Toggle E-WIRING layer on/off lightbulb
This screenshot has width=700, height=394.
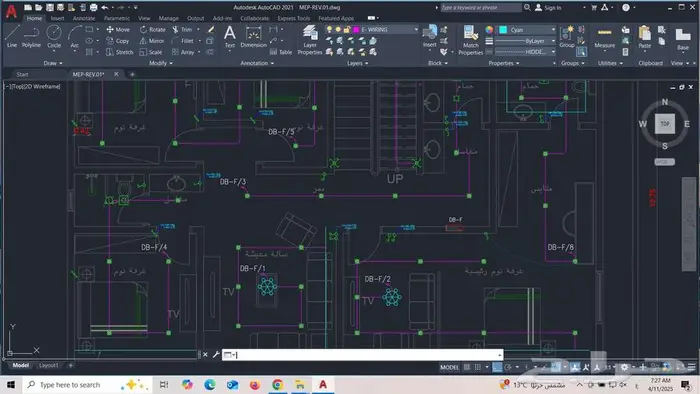pos(329,29)
